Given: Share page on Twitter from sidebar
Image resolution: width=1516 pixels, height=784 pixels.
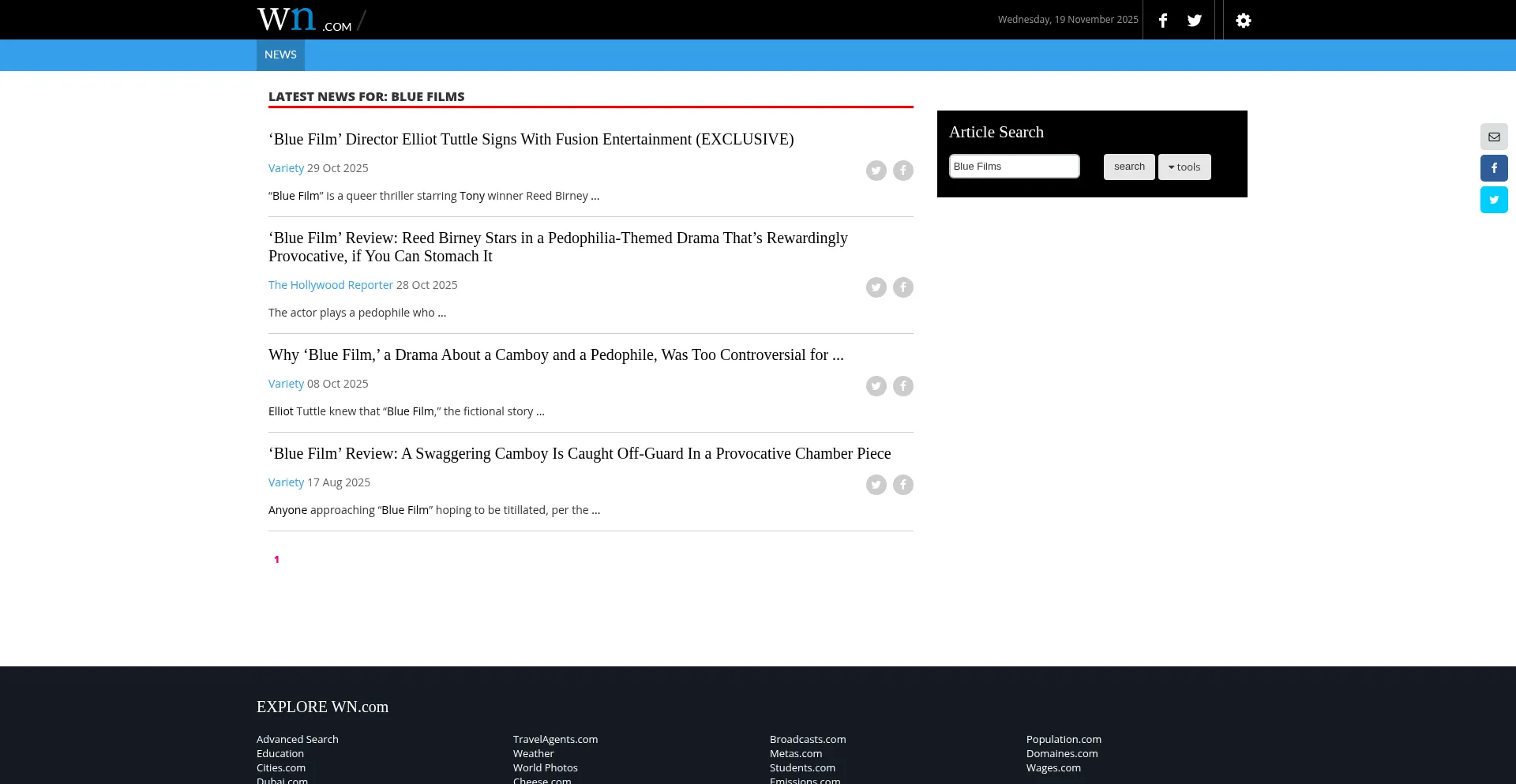Looking at the screenshot, I should coord(1493,200).
